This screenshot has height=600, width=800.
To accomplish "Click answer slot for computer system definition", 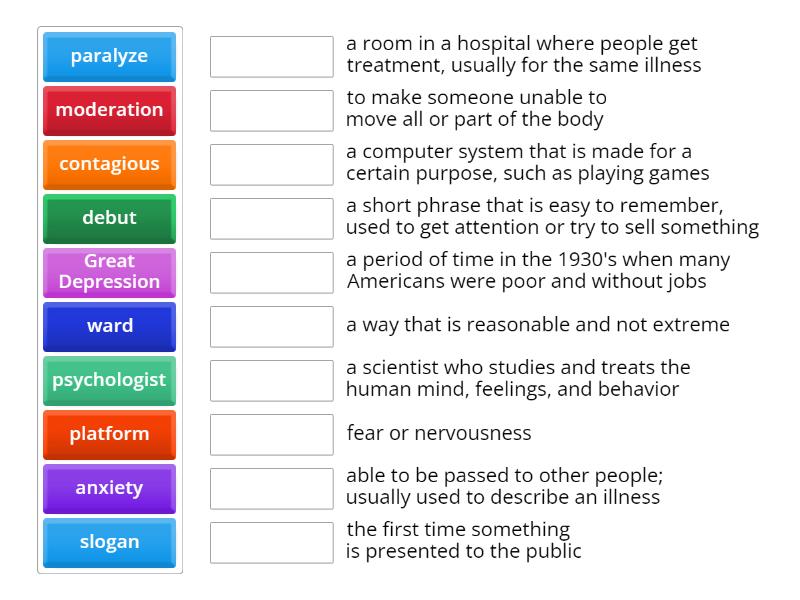I will pos(272,165).
